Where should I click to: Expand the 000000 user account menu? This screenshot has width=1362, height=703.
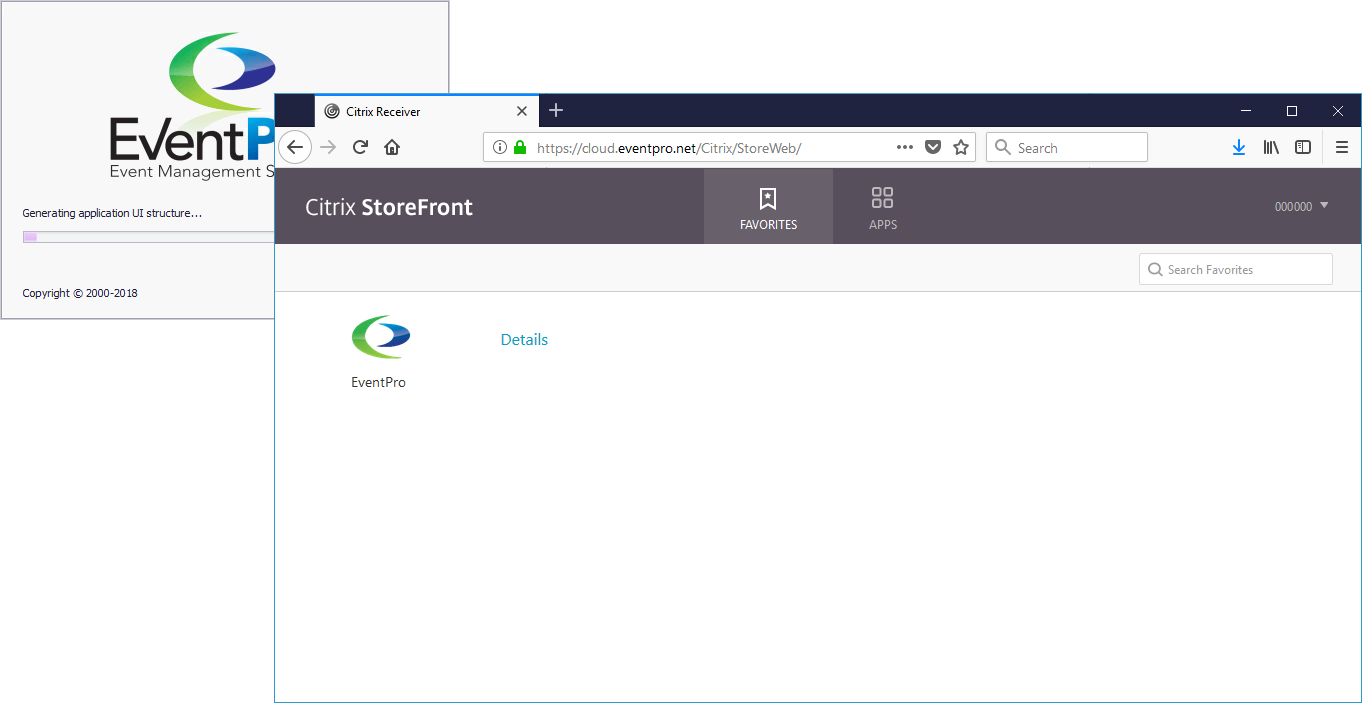[x=1301, y=206]
